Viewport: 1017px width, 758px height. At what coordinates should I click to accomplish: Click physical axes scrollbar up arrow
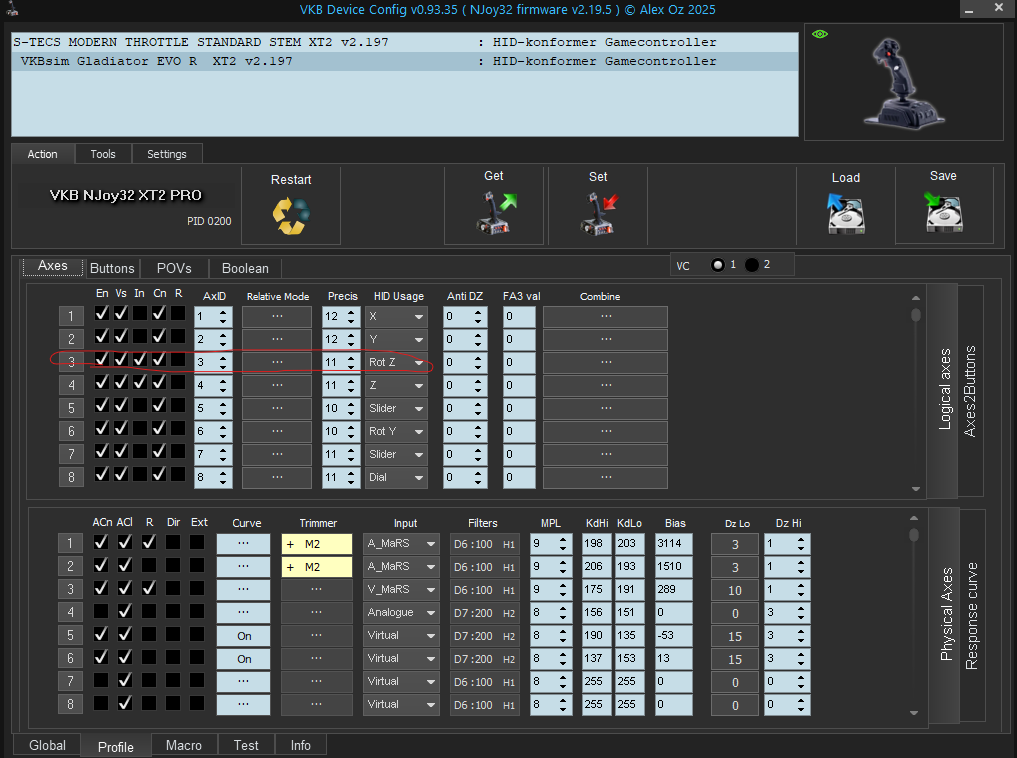(914, 518)
